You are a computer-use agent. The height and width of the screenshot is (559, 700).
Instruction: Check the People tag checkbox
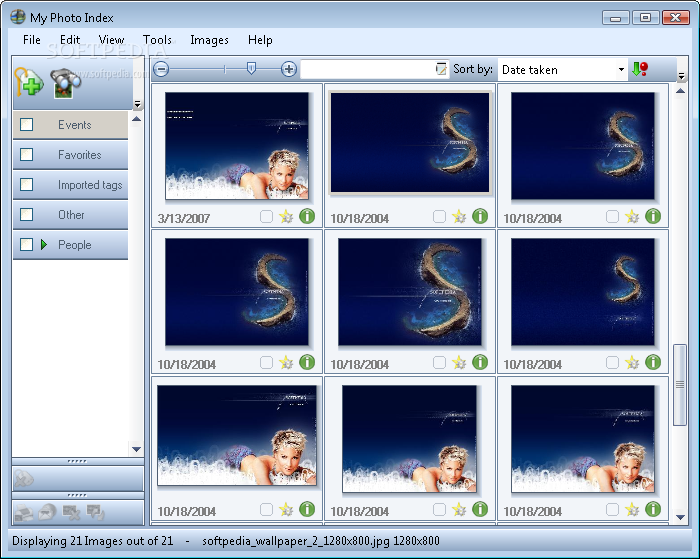(27, 245)
